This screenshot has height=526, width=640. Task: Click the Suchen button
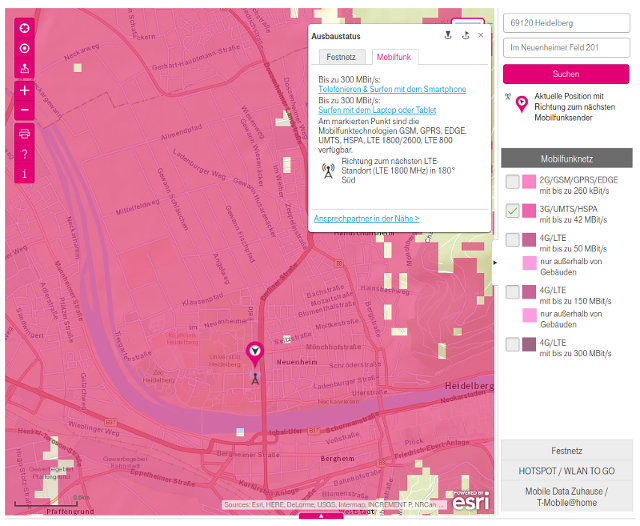(565, 74)
